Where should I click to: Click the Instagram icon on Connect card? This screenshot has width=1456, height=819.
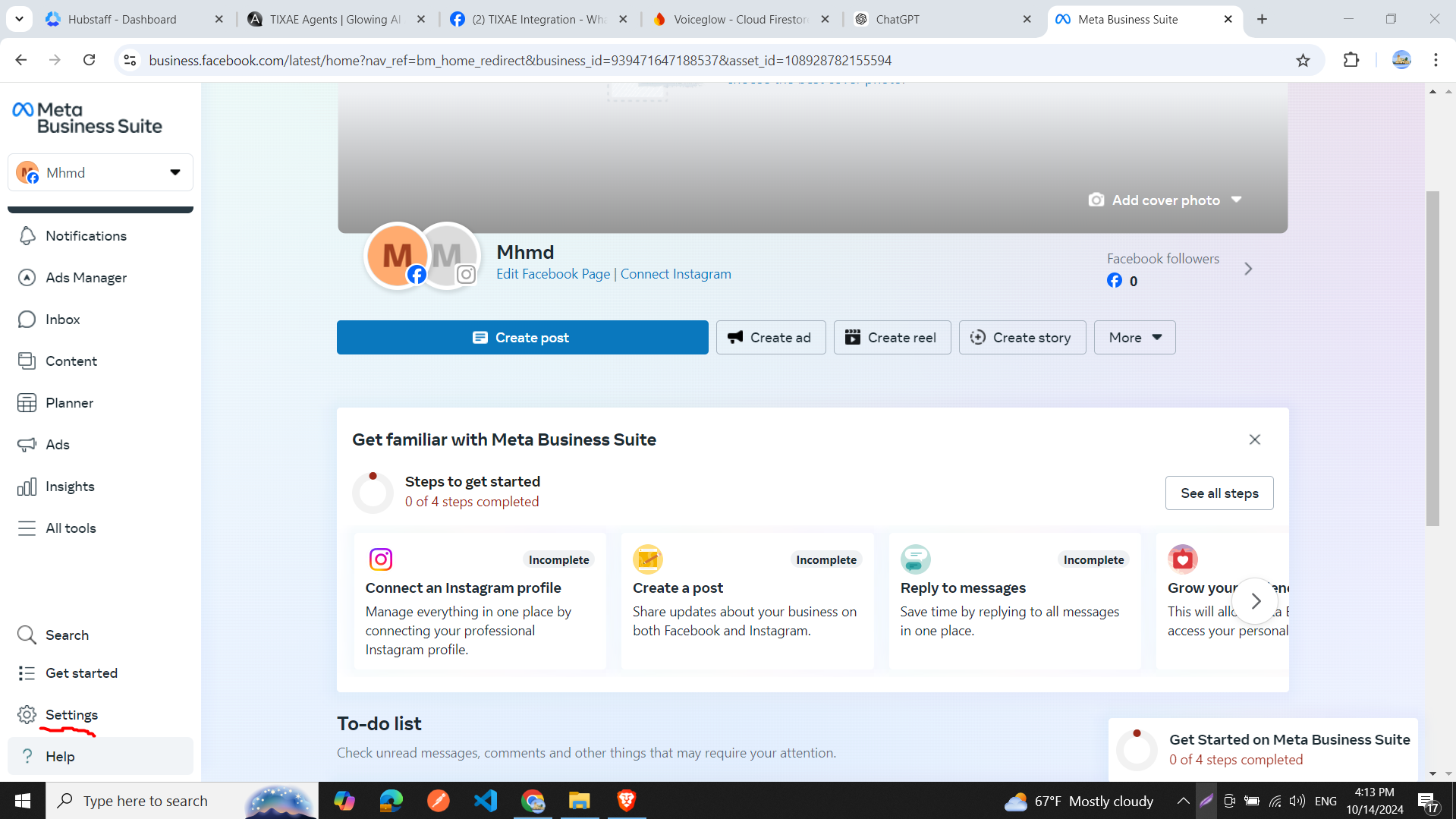381,559
